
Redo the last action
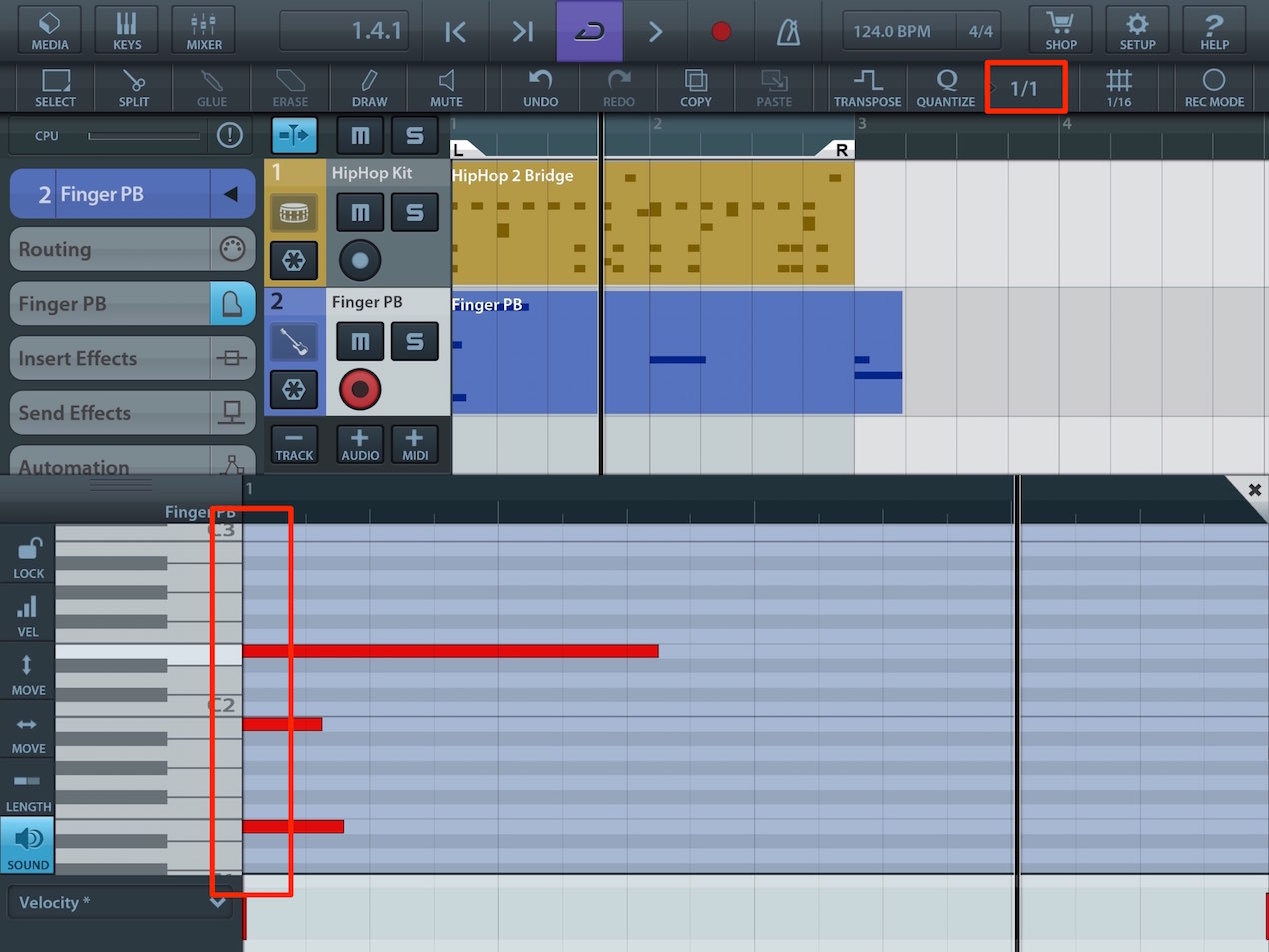click(618, 88)
